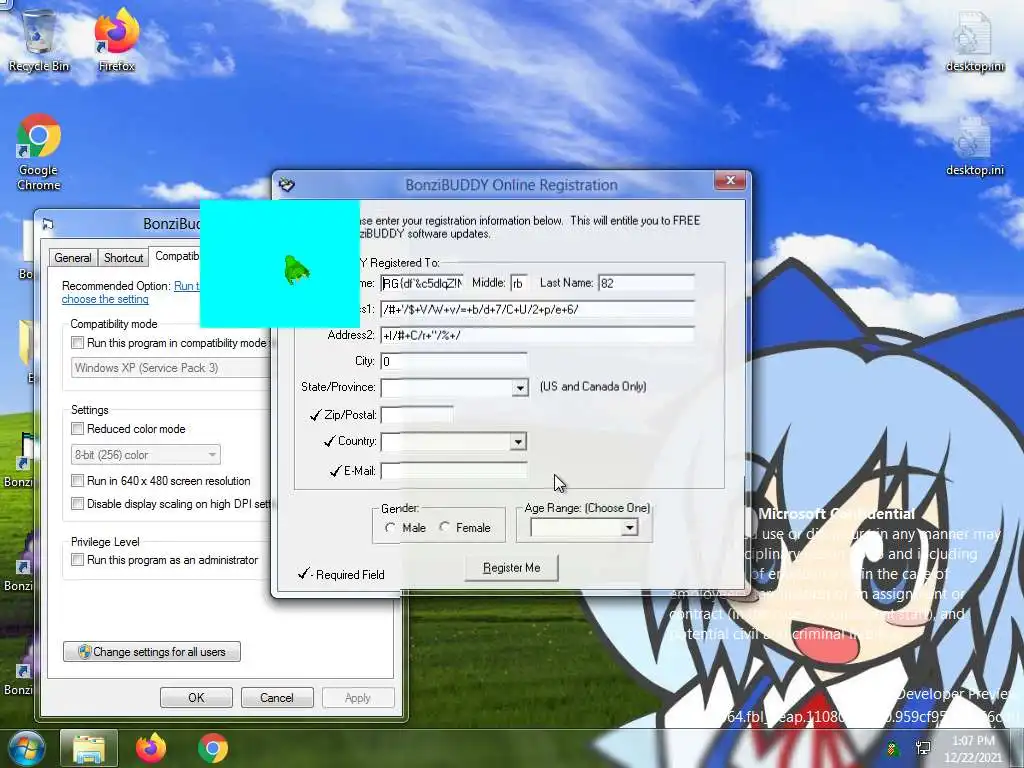Enable Run this program in compatibility mode
Viewport: 1024px width, 768px height.
click(x=78, y=343)
